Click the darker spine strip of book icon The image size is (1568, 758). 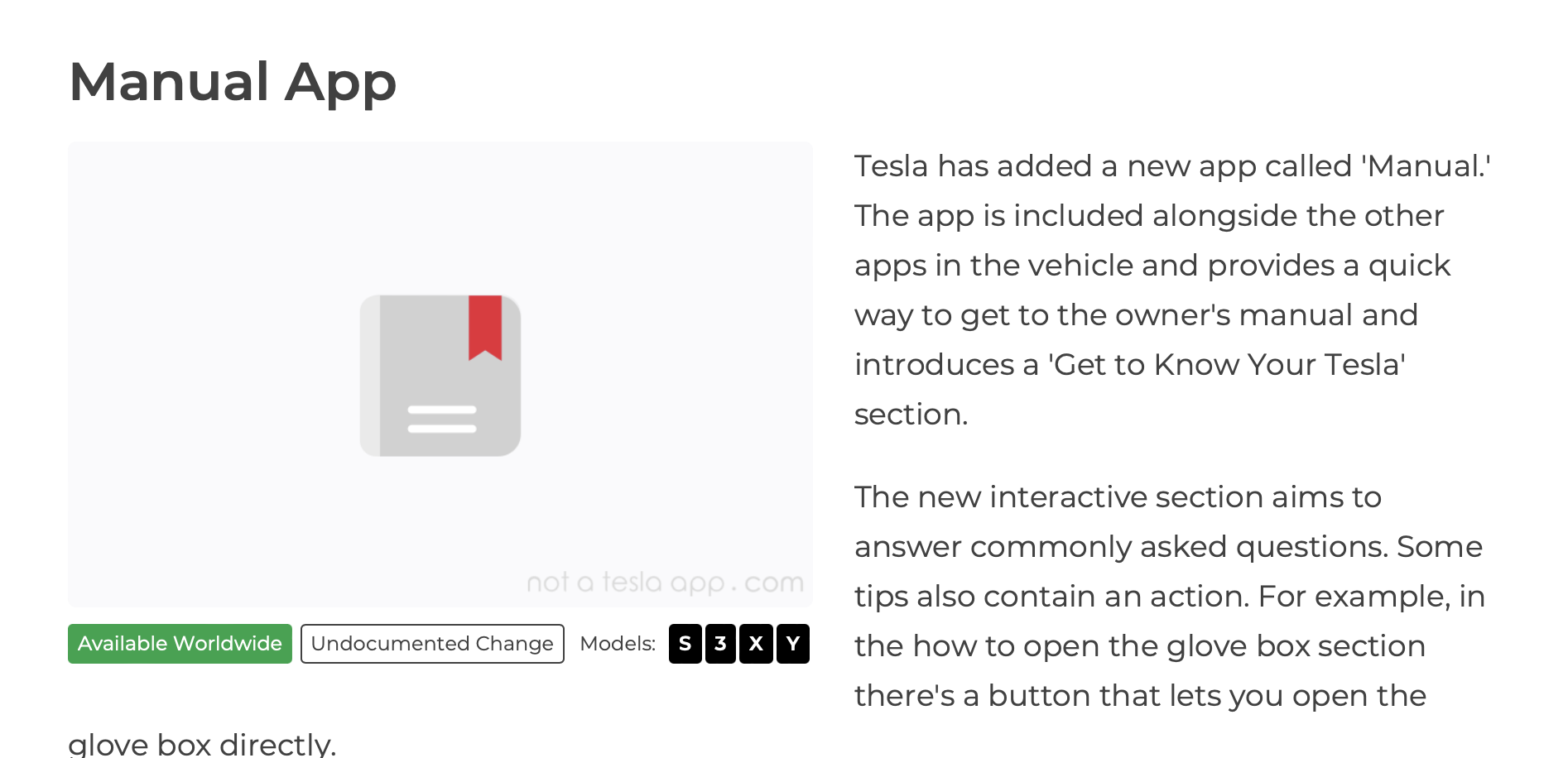point(370,376)
